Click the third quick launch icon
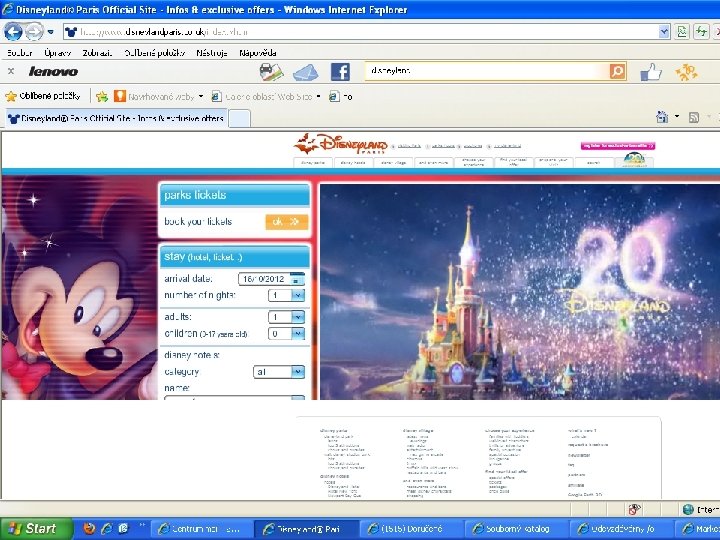This screenshot has height=540, width=720. [x=124, y=529]
